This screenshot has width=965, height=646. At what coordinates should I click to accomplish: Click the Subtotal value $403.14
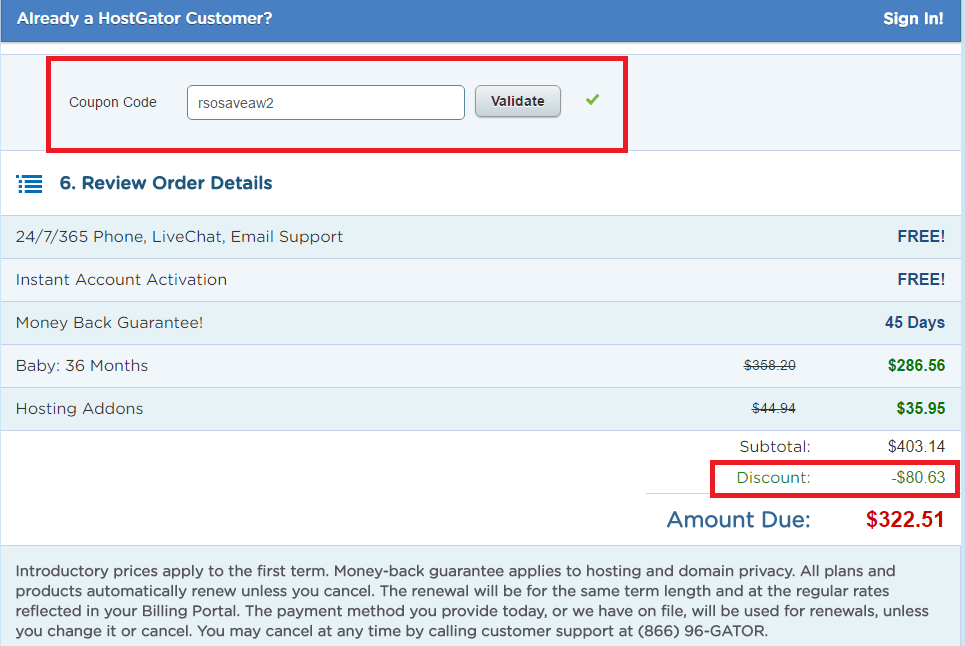point(917,446)
